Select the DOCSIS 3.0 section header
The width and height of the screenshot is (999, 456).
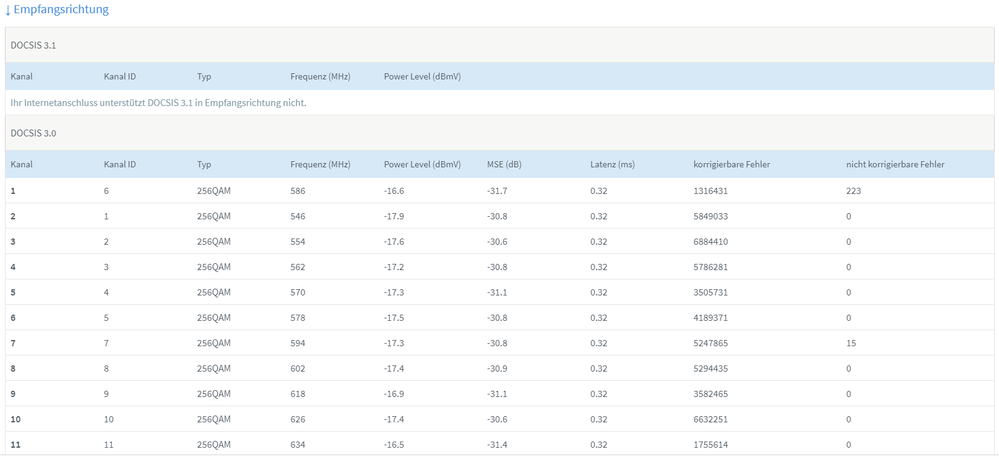pos(499,133)
